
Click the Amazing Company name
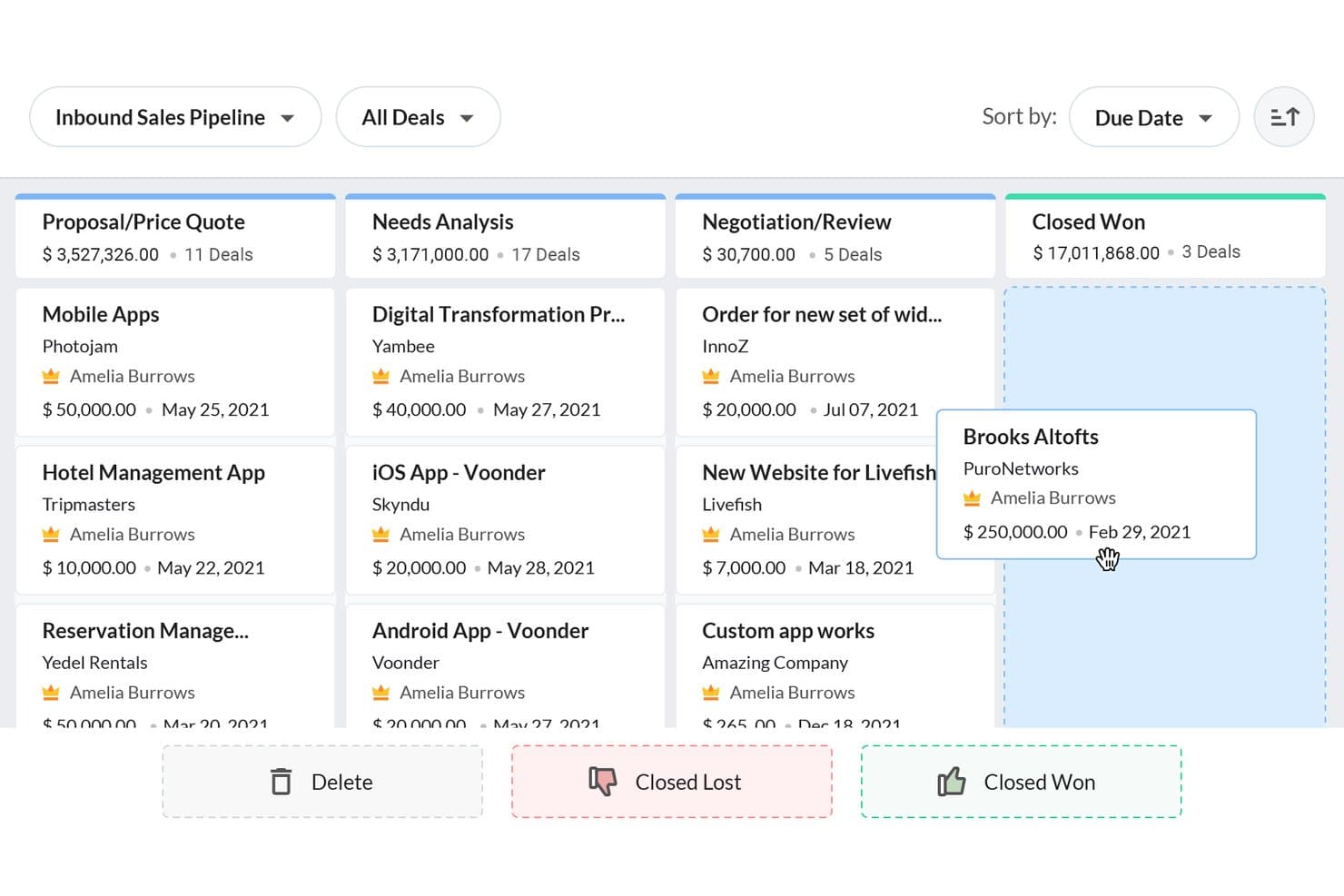coord(775,663)
